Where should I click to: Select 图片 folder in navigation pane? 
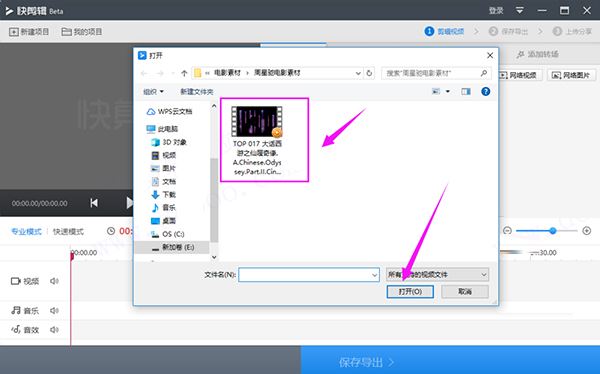tap(164, 168)
